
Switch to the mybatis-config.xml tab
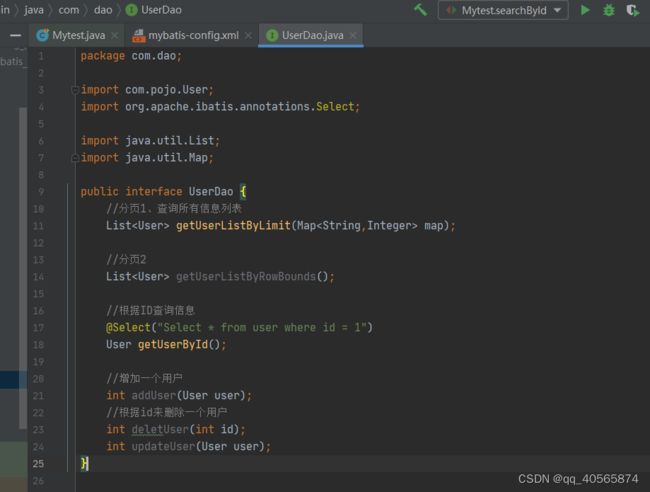[x=193, y=35]
